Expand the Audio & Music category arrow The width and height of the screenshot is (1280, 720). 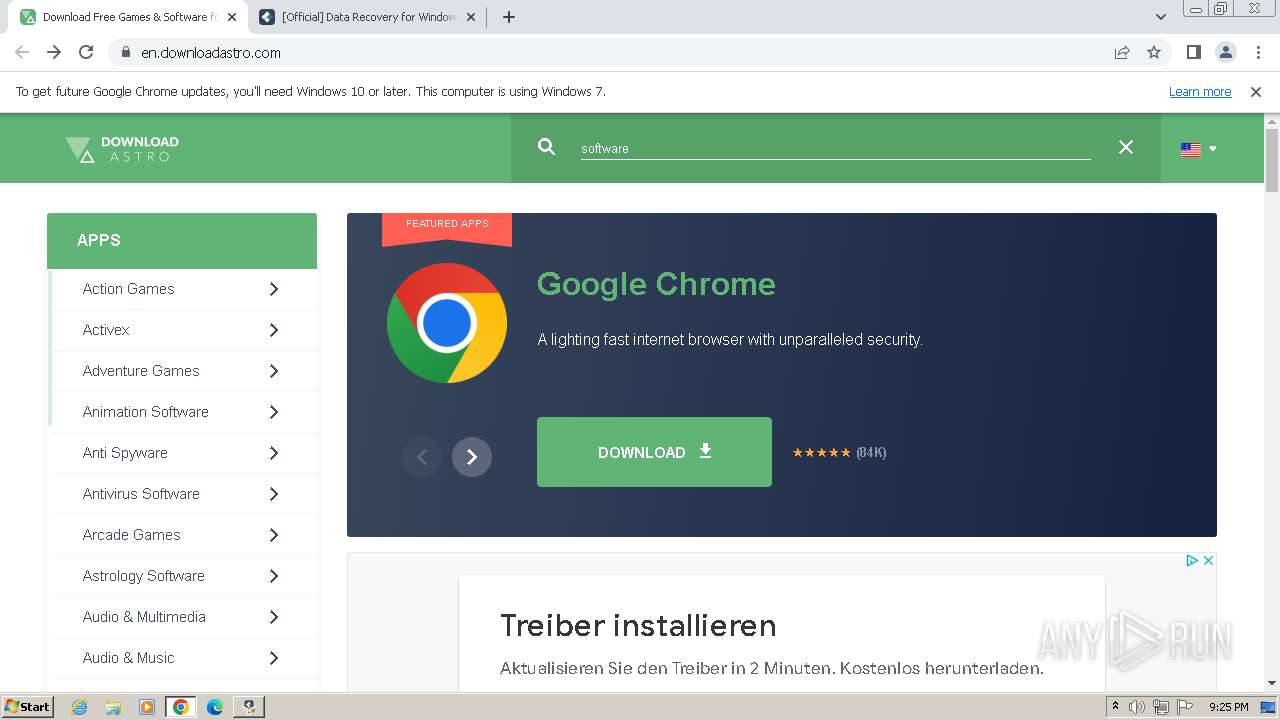274,658
